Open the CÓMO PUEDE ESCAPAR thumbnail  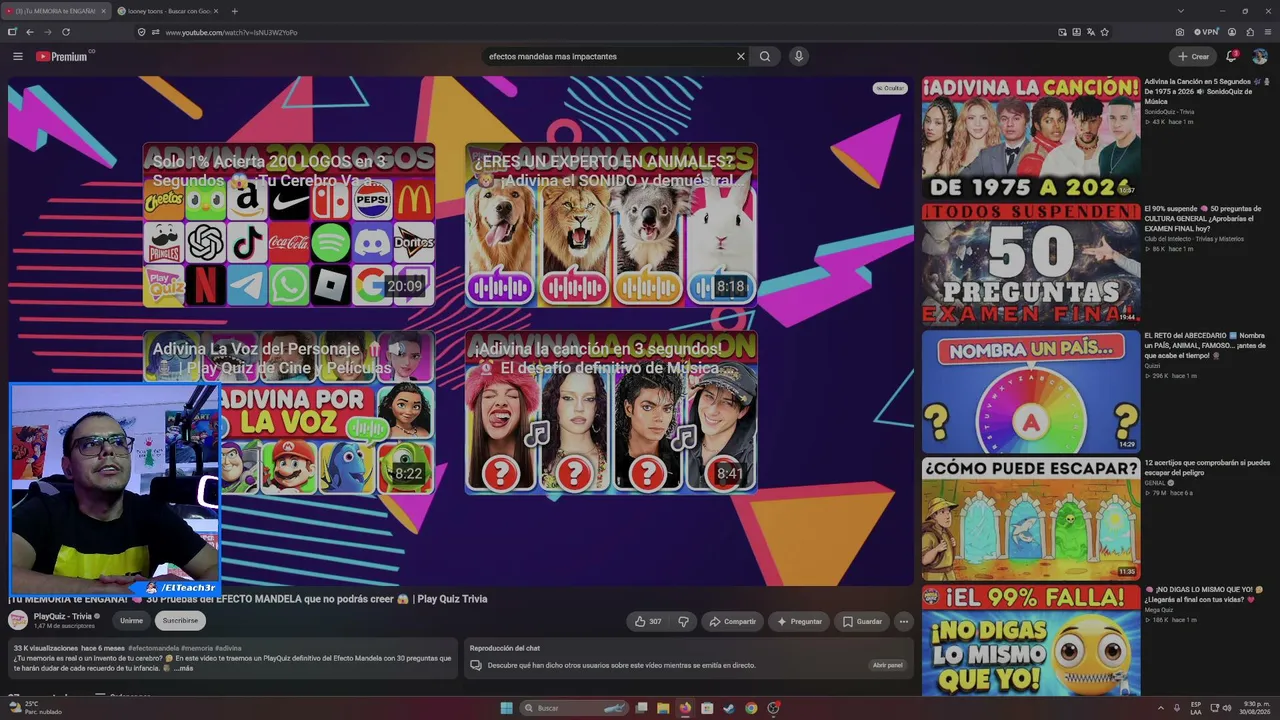coord(1031,518)
